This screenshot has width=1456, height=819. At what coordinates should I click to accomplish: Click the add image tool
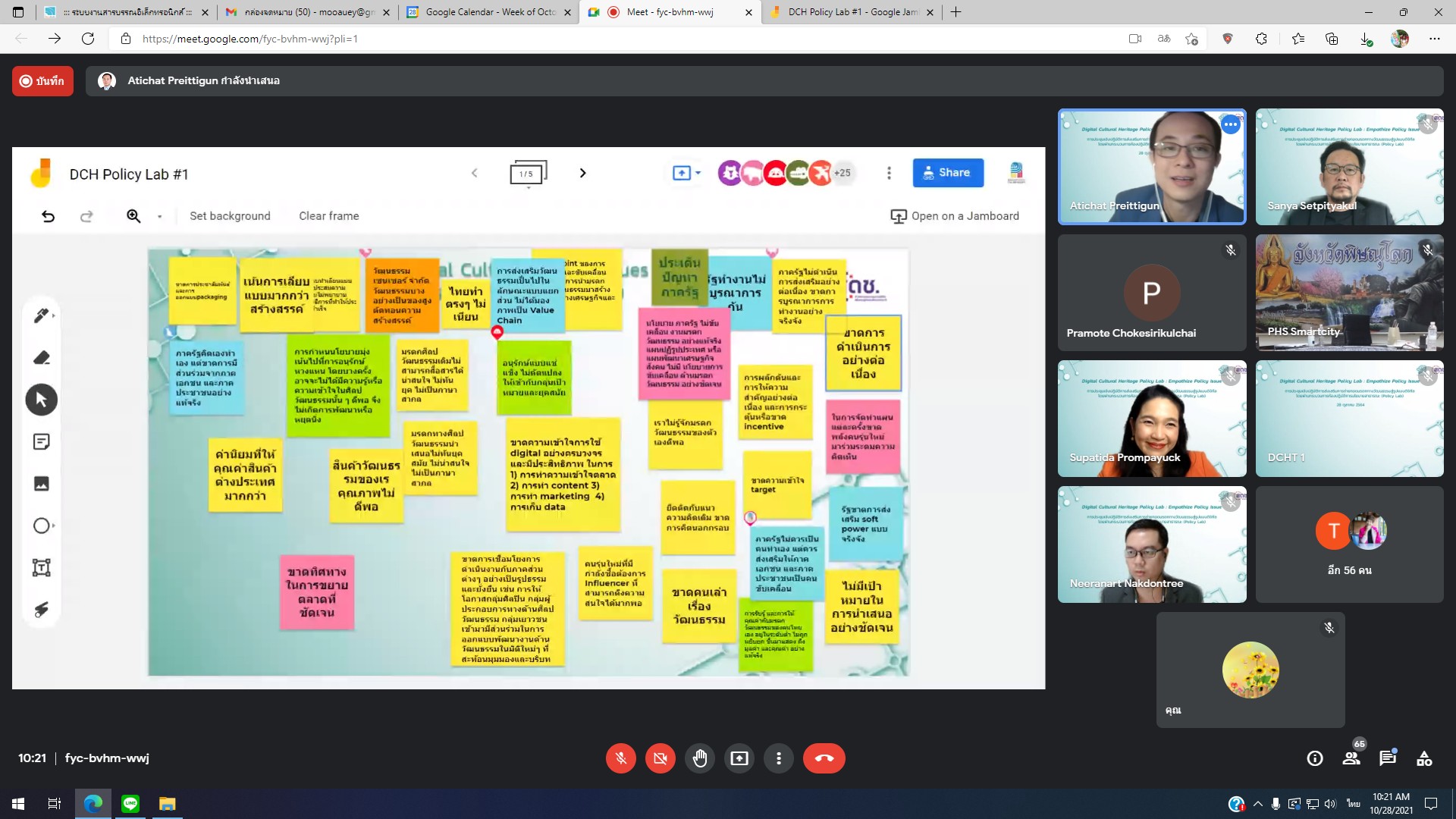pos(42,484)
